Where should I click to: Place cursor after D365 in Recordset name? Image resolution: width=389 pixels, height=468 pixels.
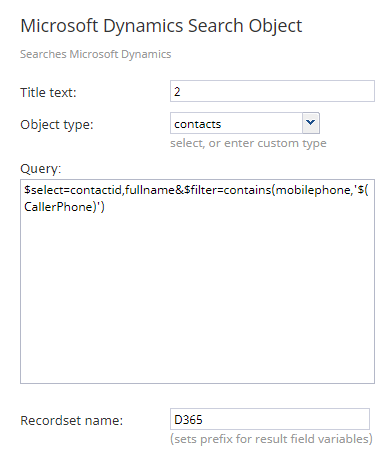coord(204,420)
